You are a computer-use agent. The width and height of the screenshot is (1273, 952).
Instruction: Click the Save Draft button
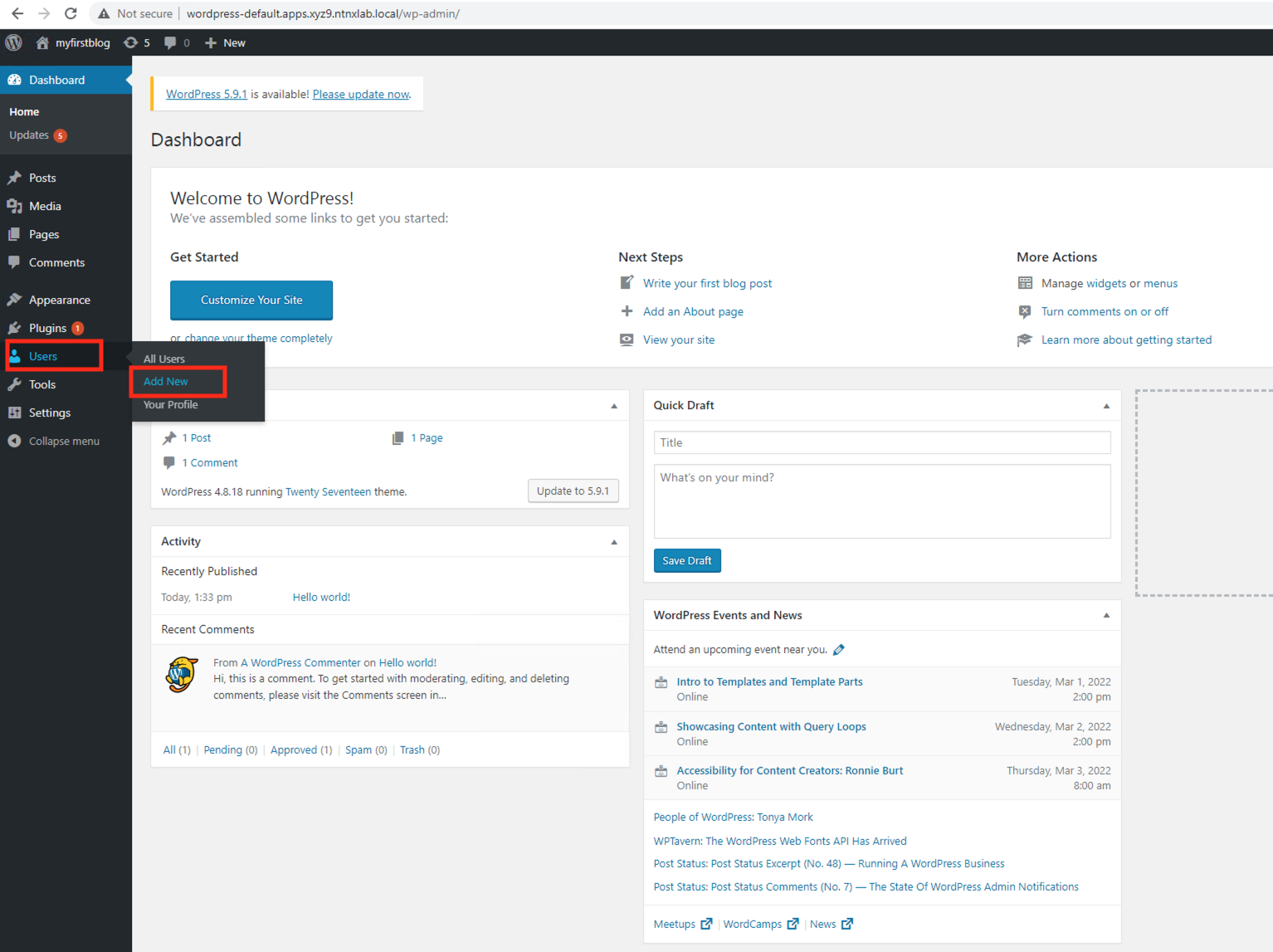click(x=686, y=561)
